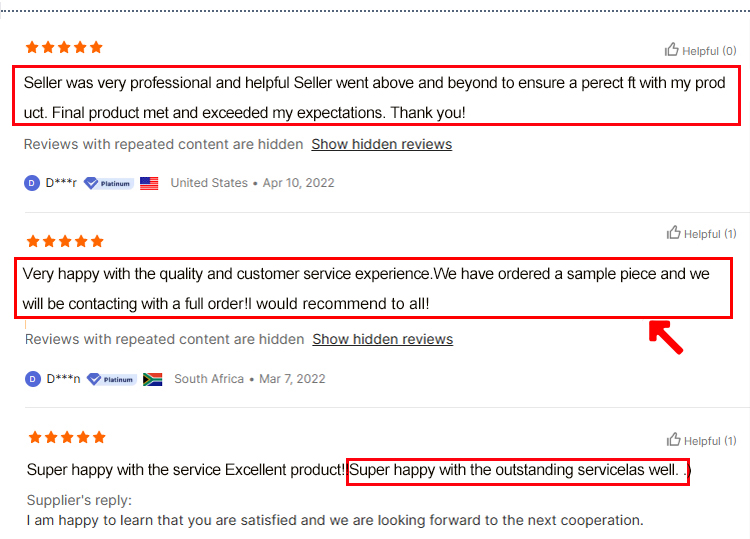This screenshot has width=750, height=539.
Task: Click Helpful thumbs-up on third review
Action: pyautogui.click(x=701, y=440)
